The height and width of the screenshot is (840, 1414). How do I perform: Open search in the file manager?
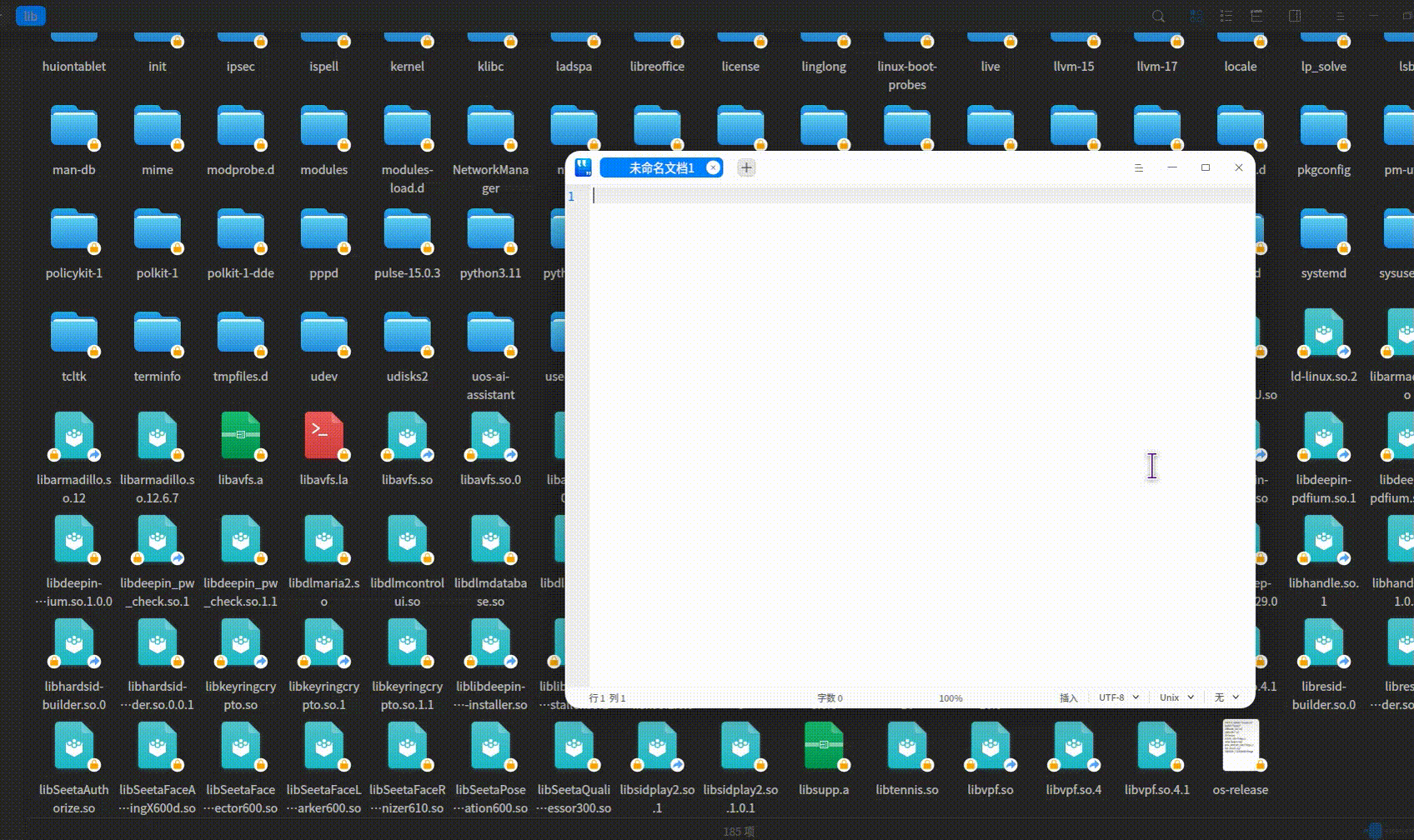click(x=1158, y=16)
